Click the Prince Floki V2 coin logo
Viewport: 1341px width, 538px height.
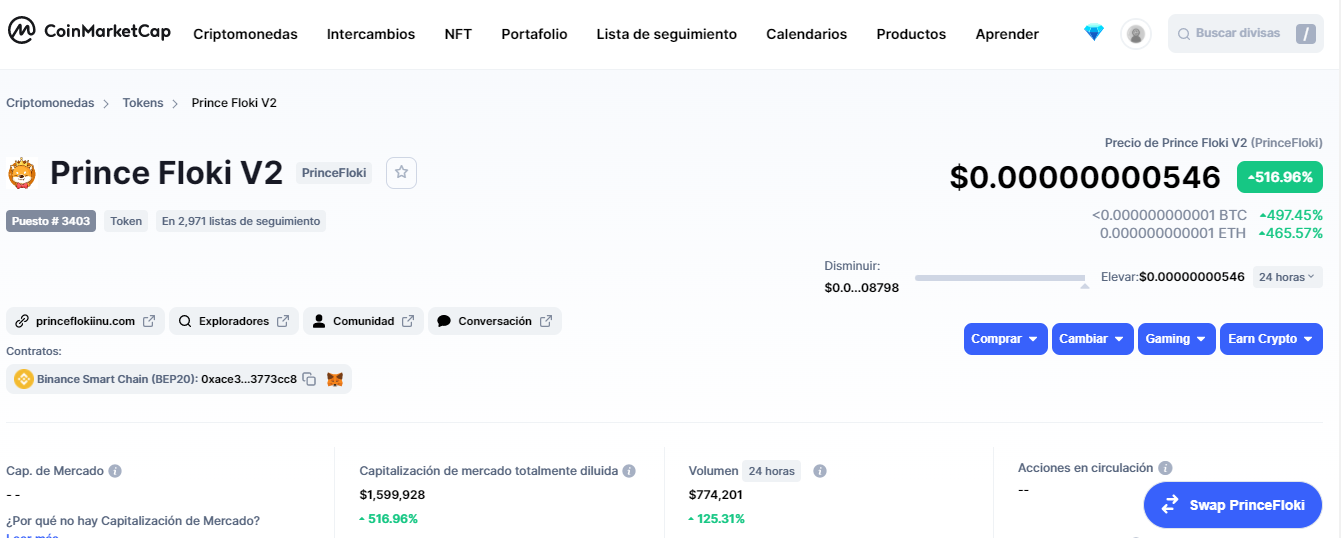pos(22,173)
